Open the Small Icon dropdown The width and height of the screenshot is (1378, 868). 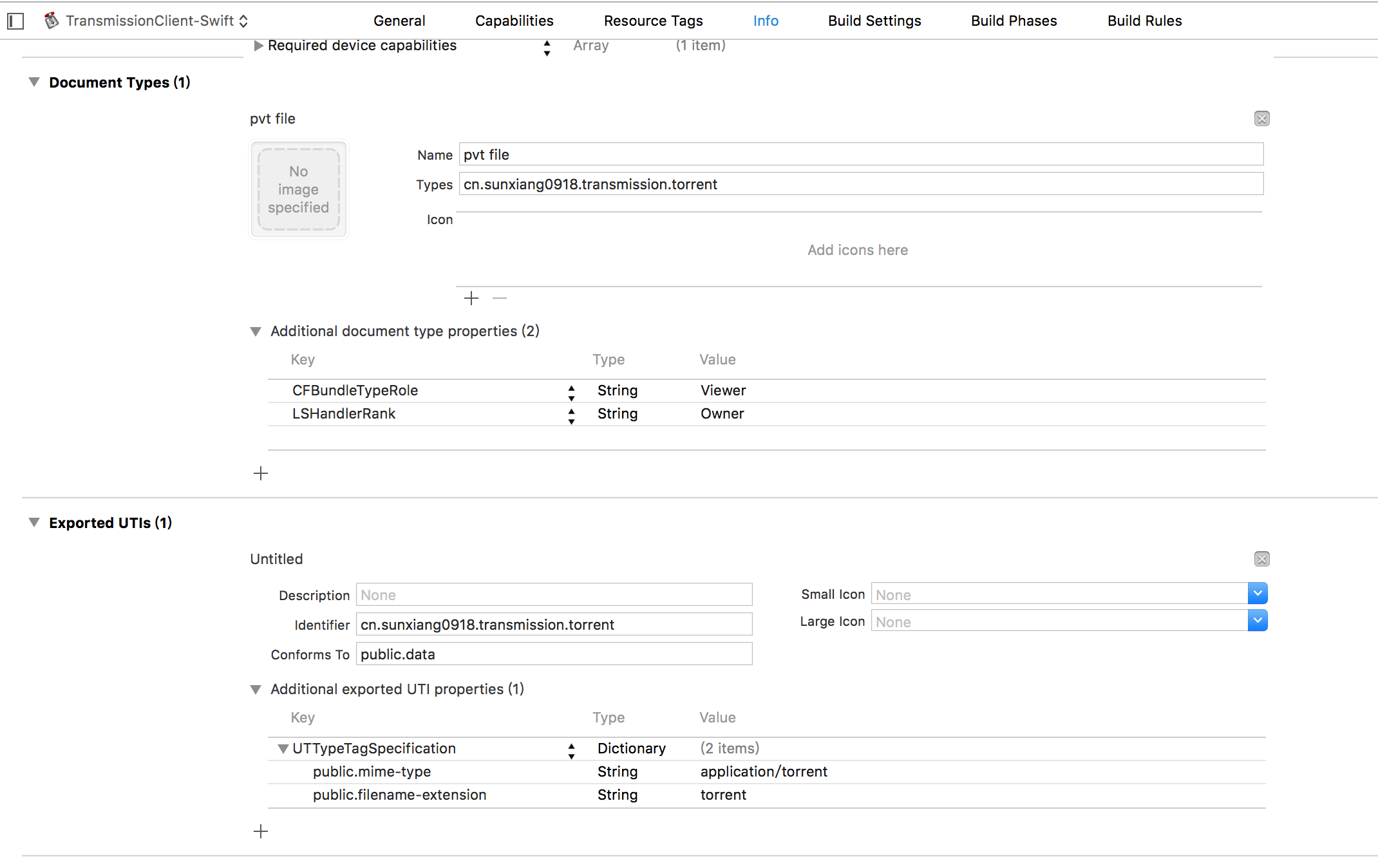point(1257,594)
